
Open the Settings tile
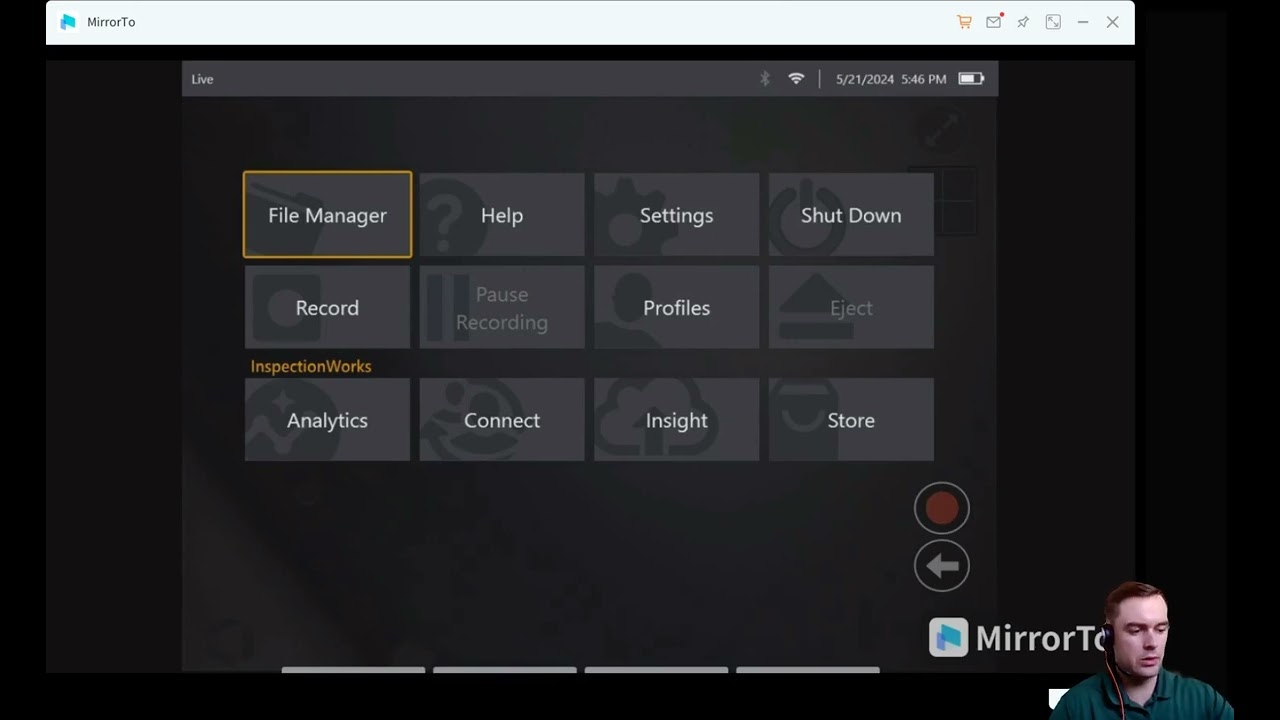pyautogui.click(x=677, y=215)
